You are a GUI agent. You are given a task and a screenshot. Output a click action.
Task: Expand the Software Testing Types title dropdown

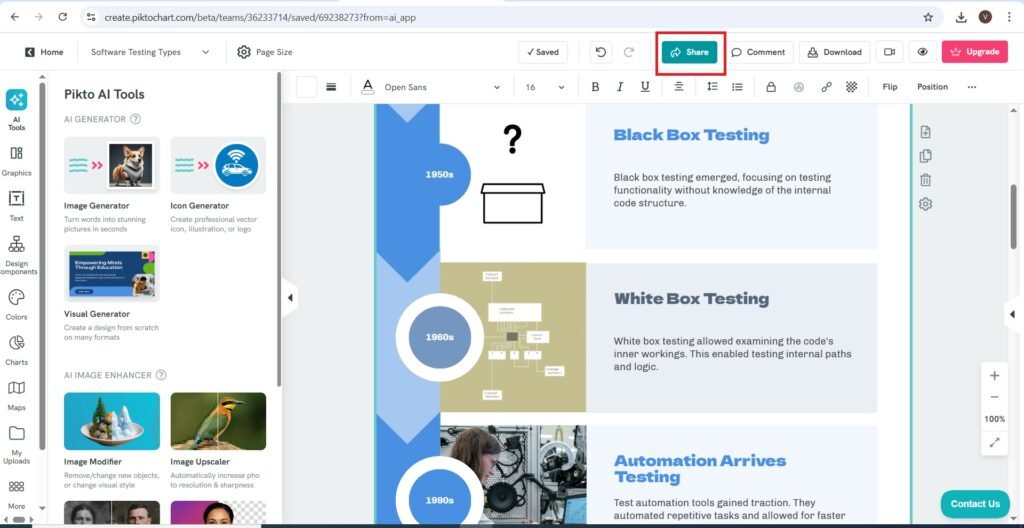150,52
